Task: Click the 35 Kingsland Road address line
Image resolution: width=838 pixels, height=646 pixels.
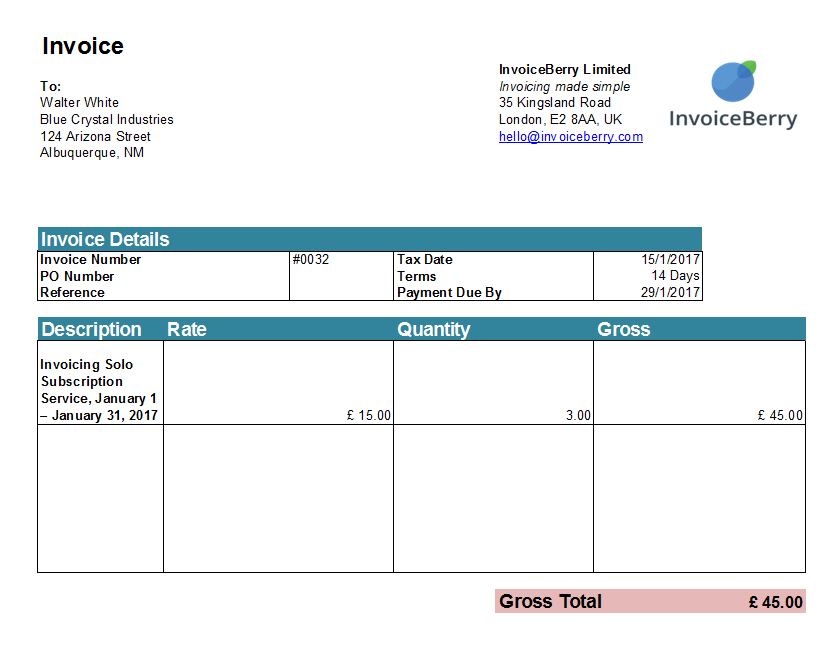Action: (x=554, y=103)
